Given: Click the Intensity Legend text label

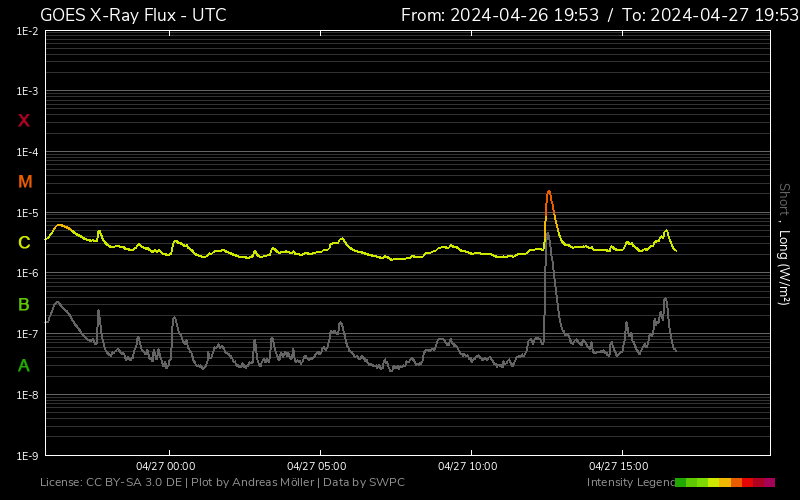Looking at the screenshot, I should coord(629,483).
